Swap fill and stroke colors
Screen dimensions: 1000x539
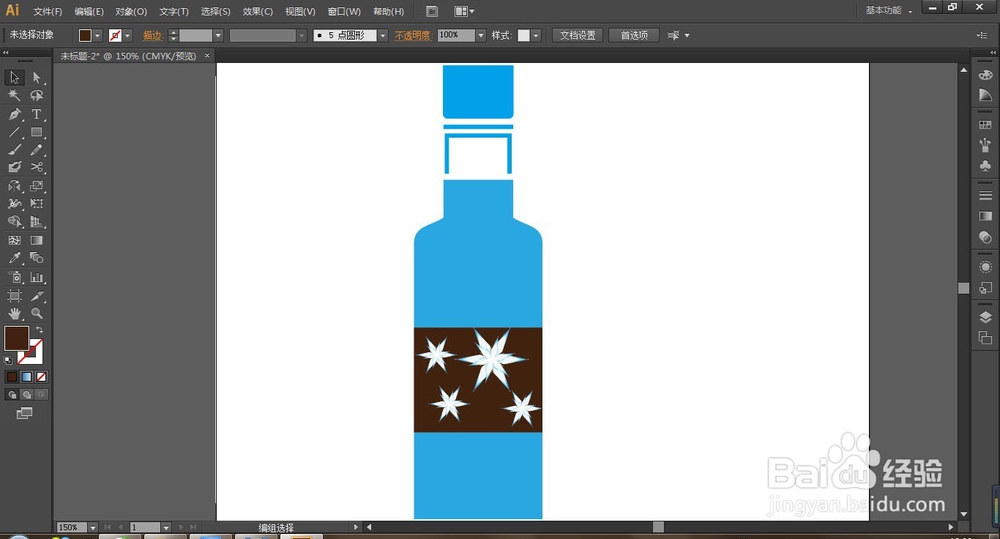coord(40,329)
